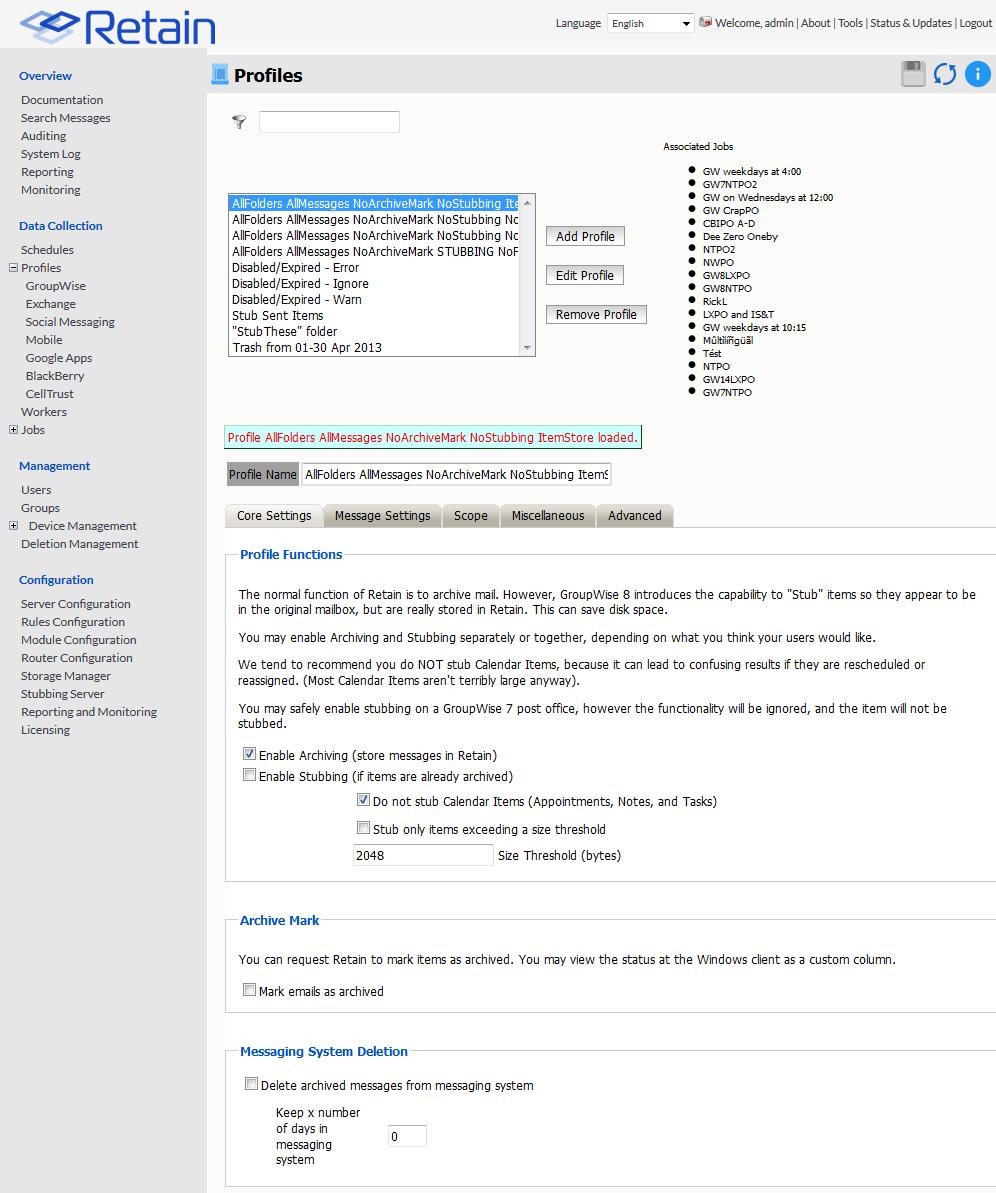Open the Scope tab
Viewport: 996px width, 1193px height.
point(471,515)
